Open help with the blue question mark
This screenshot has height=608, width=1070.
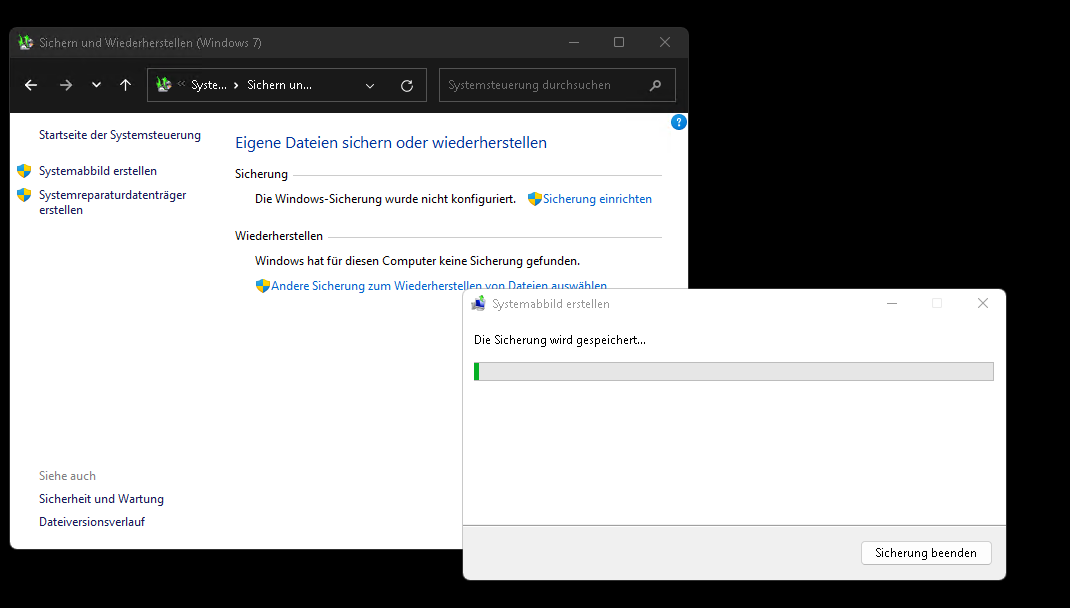point(678,122)
